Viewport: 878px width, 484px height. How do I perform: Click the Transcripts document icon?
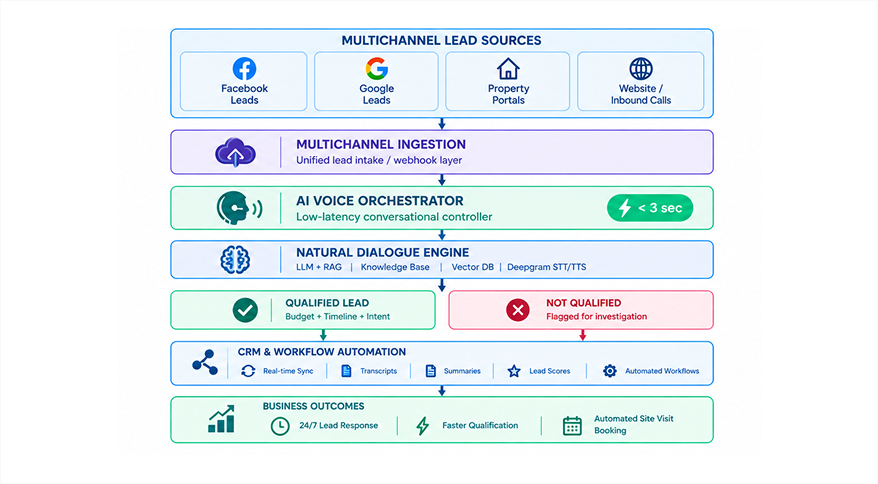click(346, 371)
